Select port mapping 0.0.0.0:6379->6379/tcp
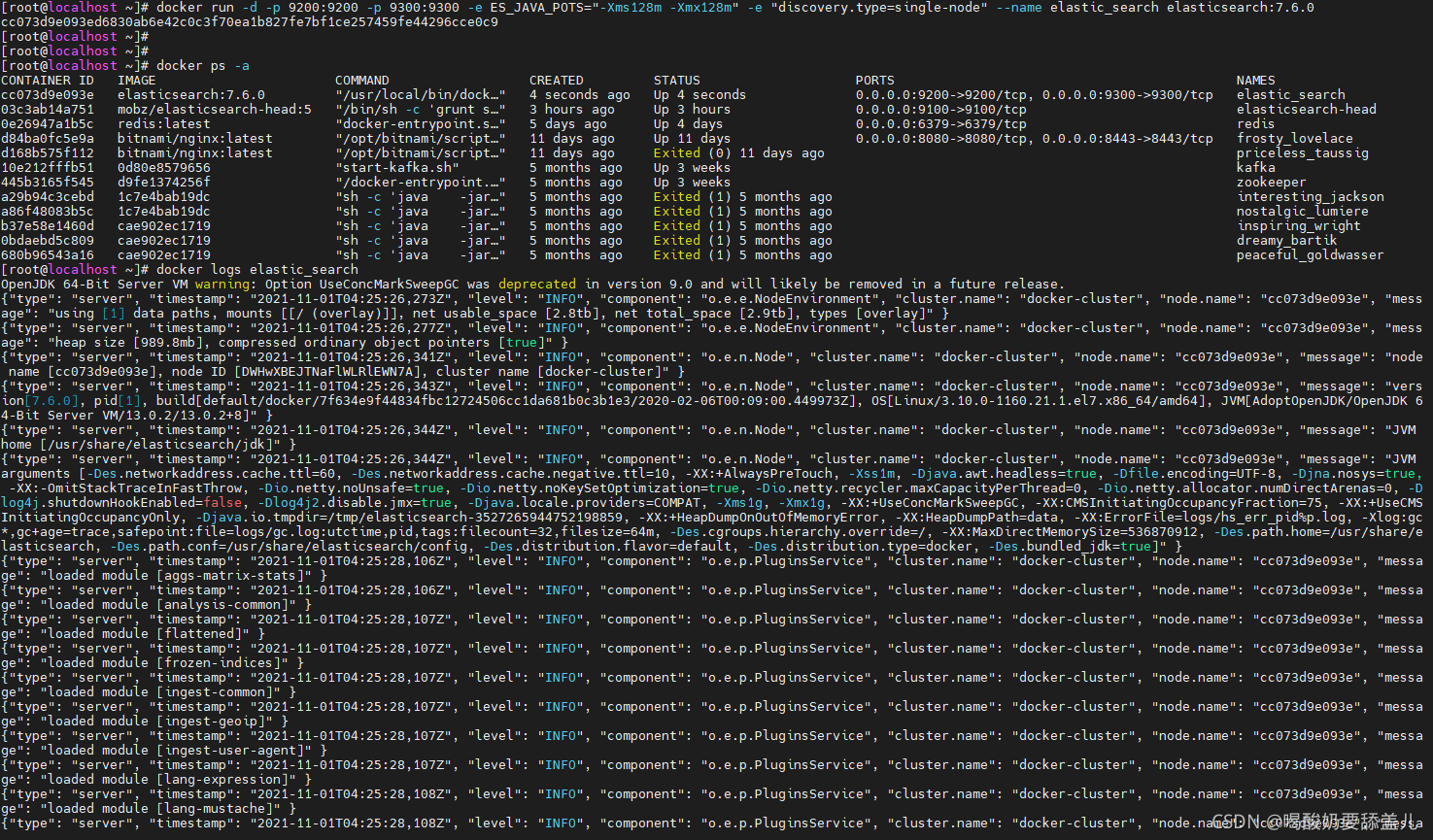The image size is (1433, 840). click(x=941, y=124)
